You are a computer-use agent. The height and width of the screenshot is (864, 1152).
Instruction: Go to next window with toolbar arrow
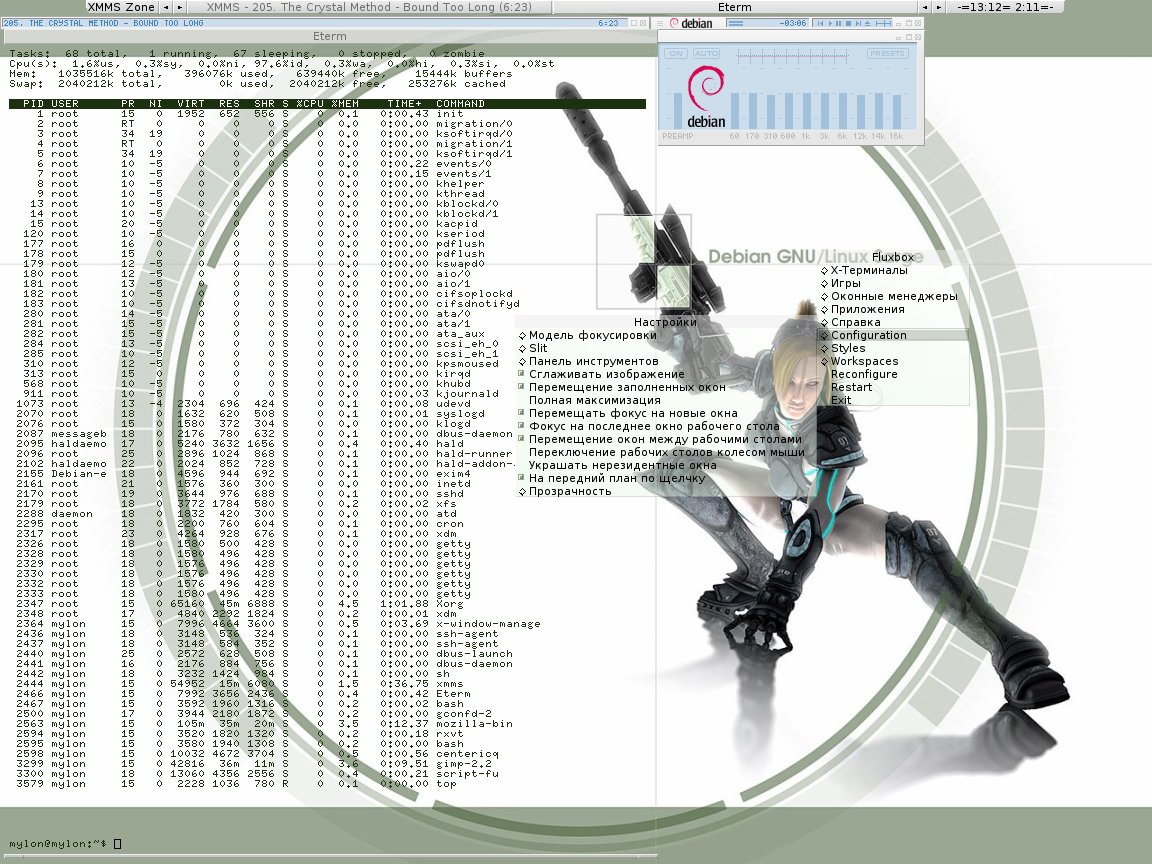tap(938, 7)
